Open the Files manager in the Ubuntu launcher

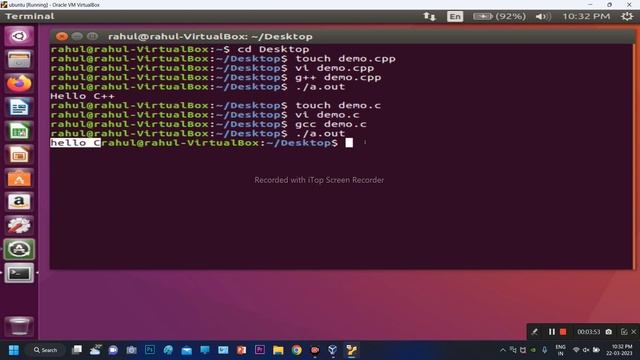click(19, 60)
